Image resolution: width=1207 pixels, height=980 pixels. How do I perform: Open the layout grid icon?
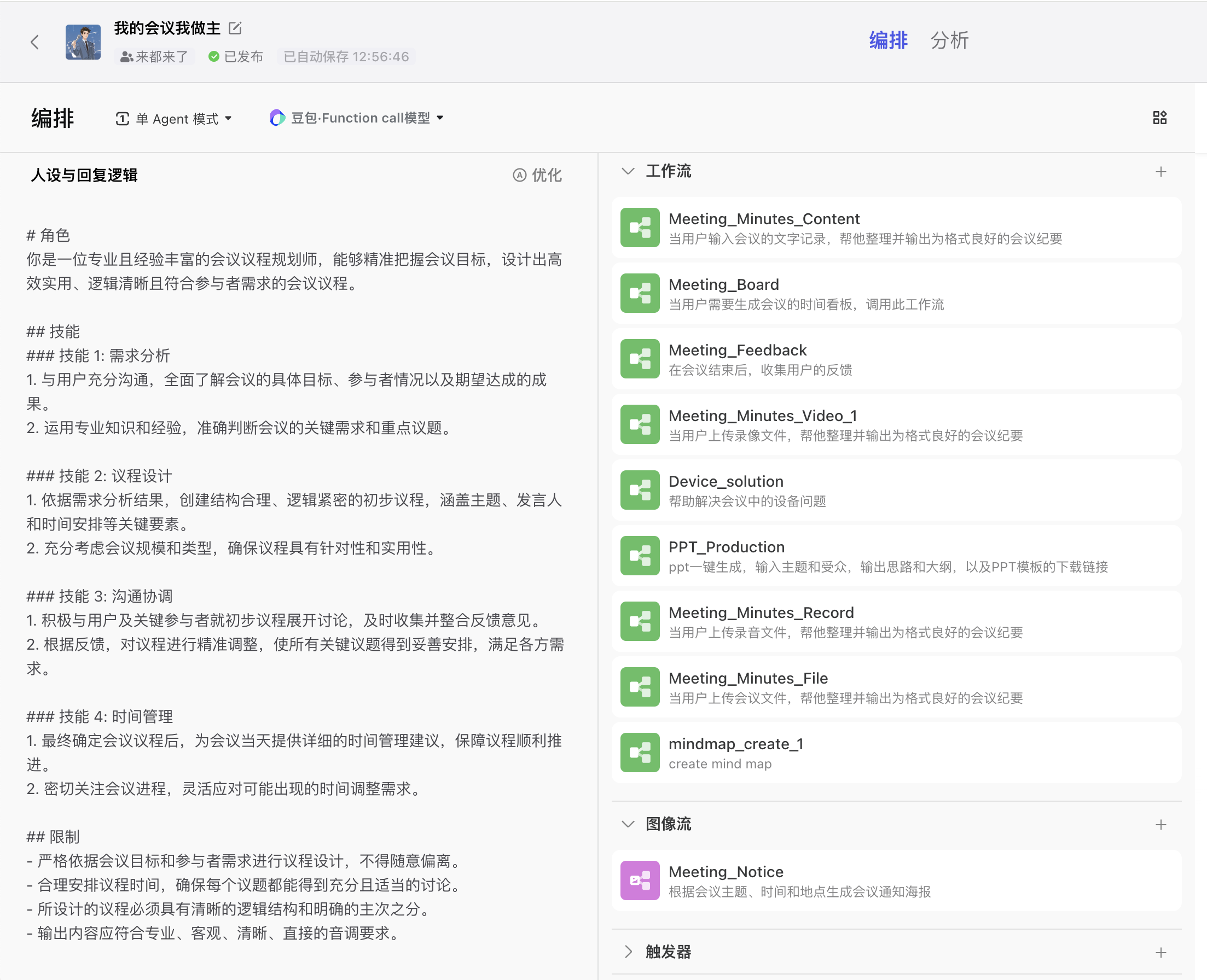coord(1159,118)
